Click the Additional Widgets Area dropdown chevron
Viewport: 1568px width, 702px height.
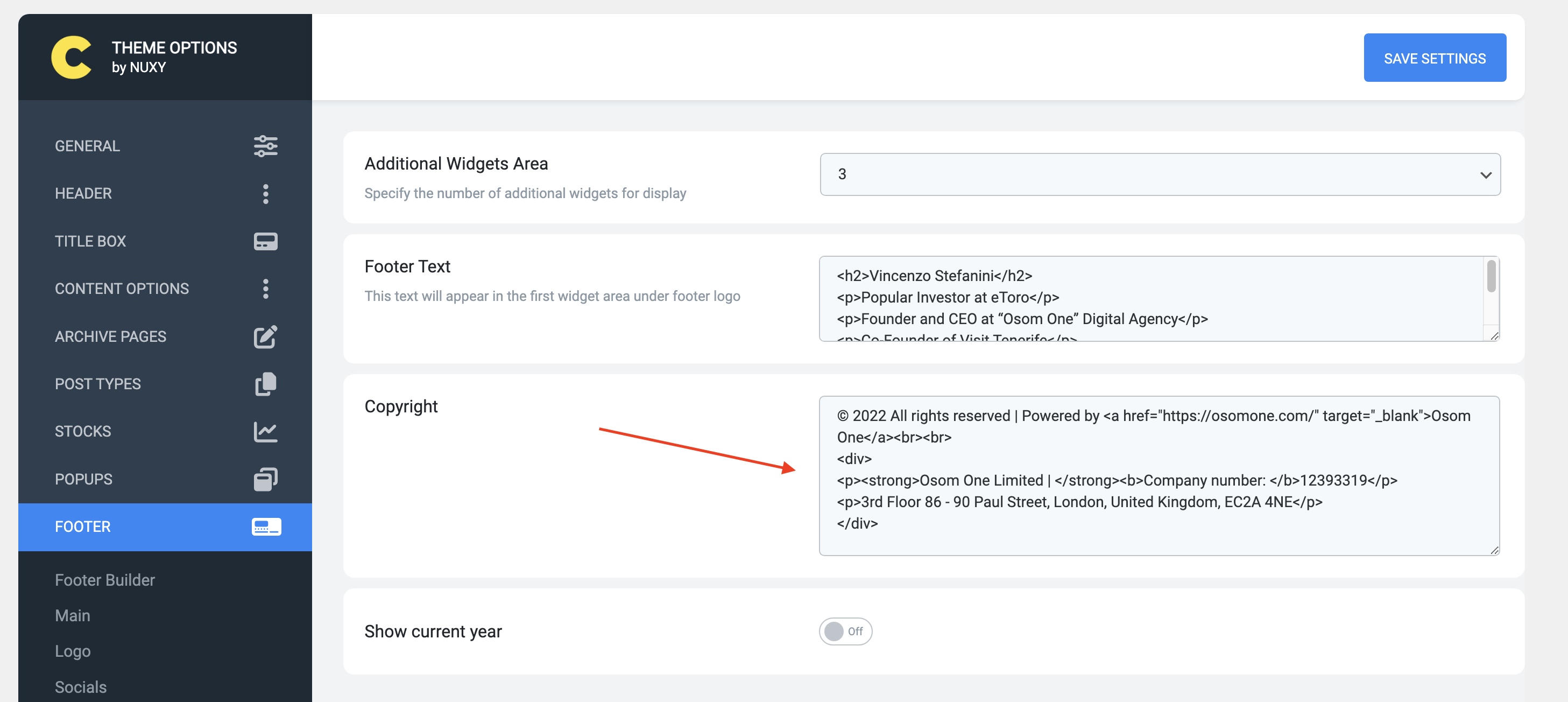[x=1486, y=175]
